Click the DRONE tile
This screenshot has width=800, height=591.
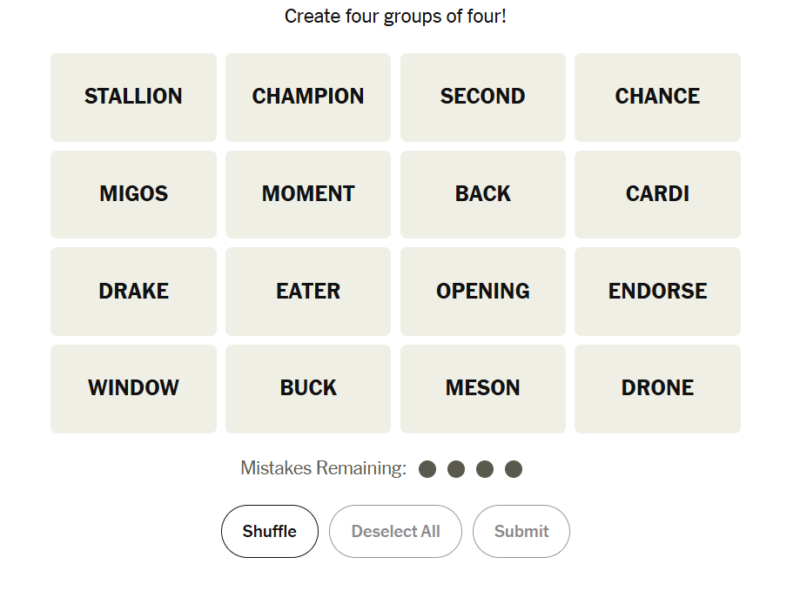(657, 388)
